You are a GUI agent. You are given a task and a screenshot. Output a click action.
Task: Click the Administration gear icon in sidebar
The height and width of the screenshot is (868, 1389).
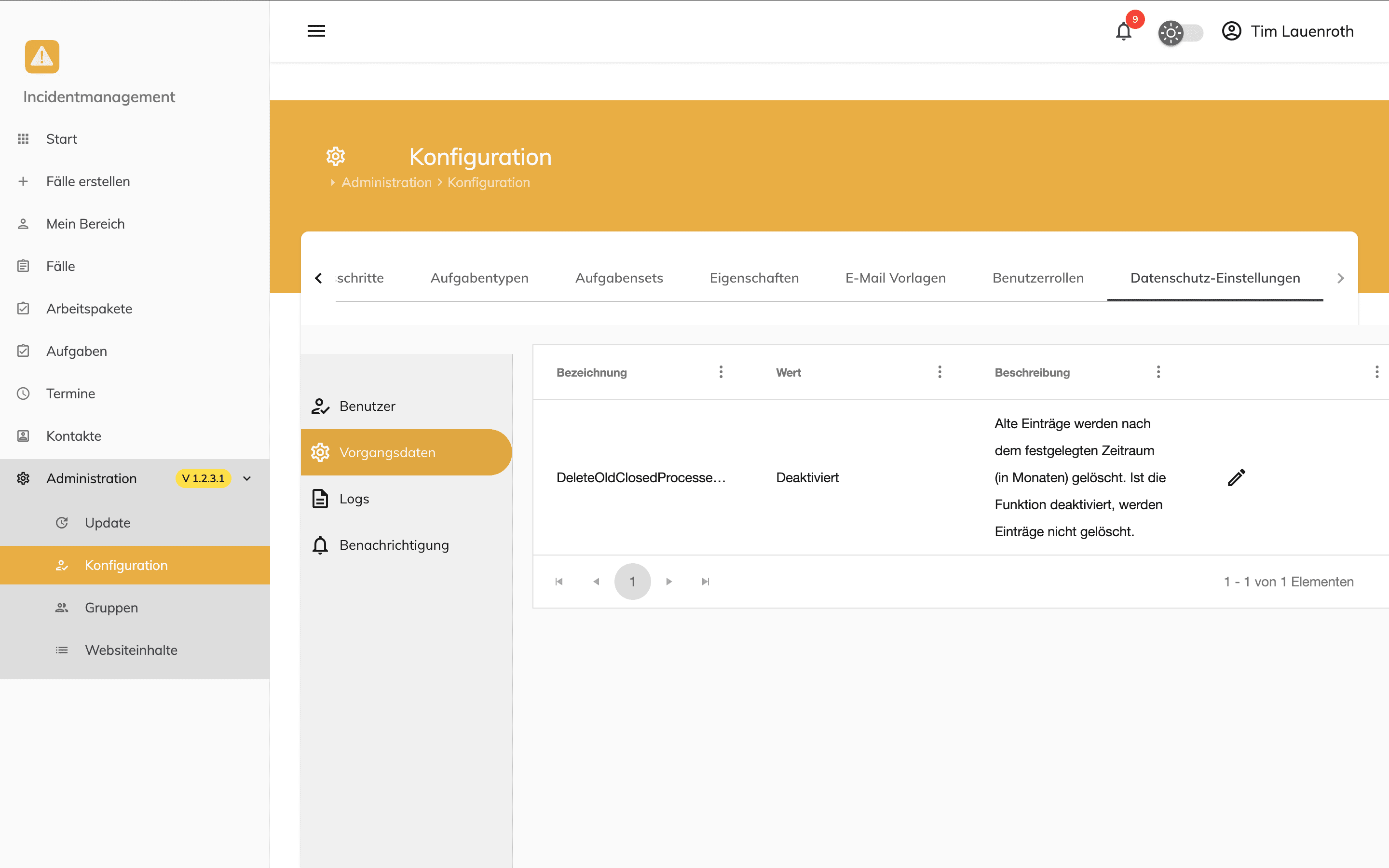click(x=23, y=479)
